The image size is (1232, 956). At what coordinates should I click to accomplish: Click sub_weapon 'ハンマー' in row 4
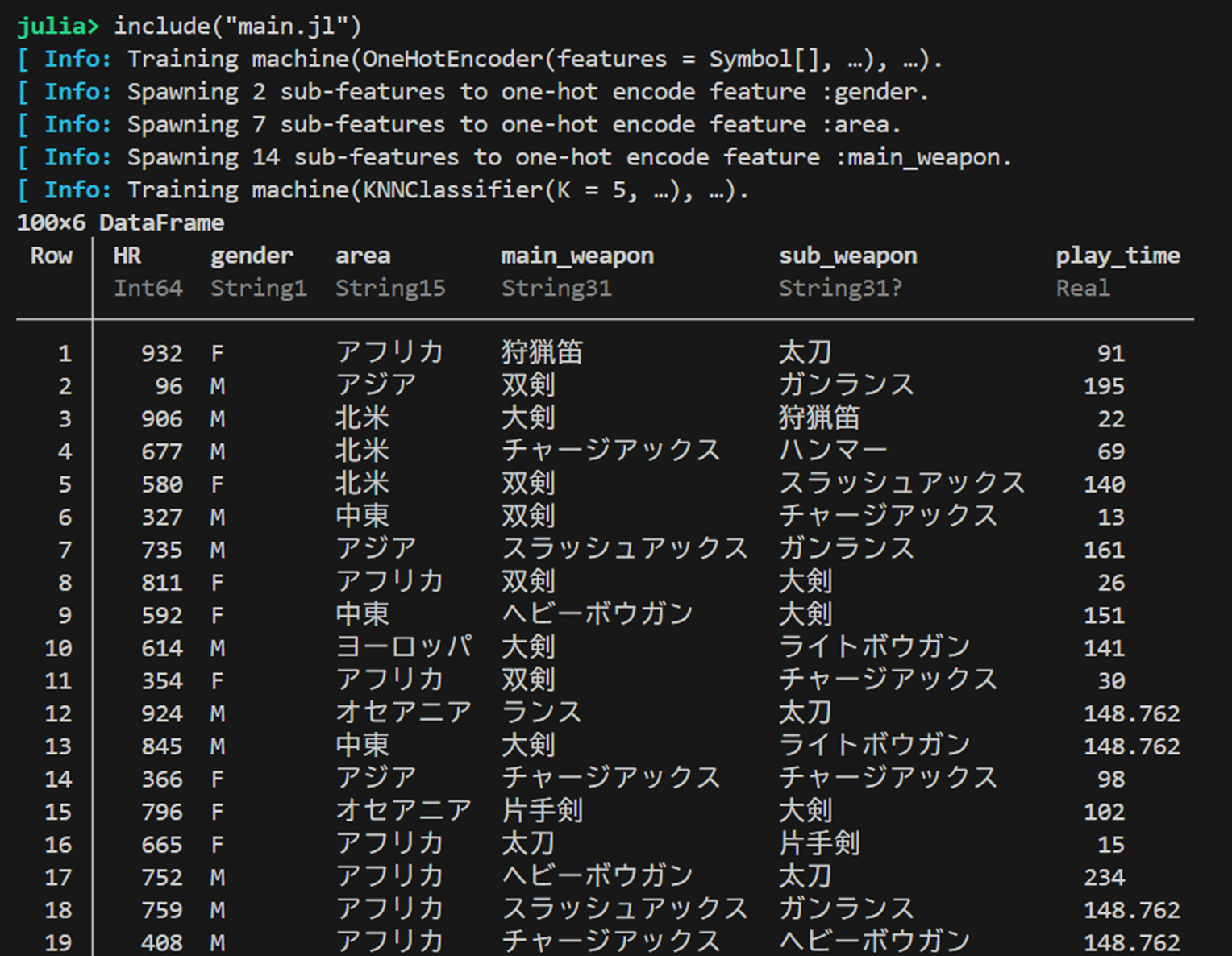pos(833,451)
